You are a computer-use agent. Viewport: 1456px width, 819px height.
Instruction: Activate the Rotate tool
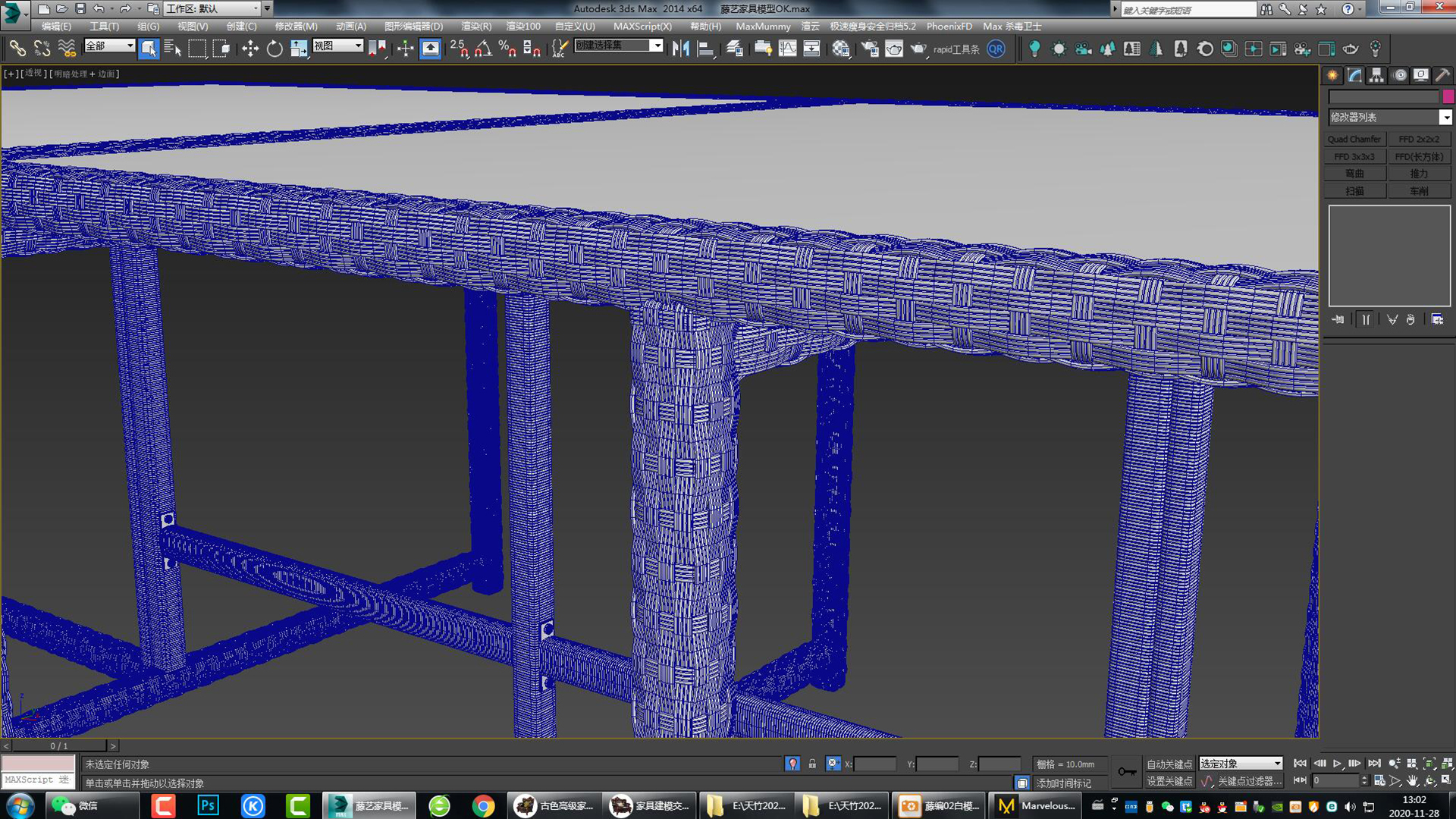tap(274, 49)
